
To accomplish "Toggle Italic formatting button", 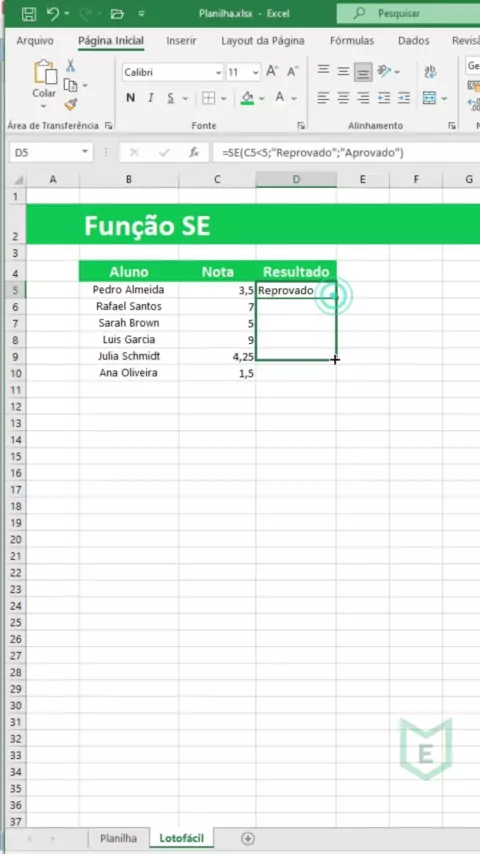I will [150, 98].
